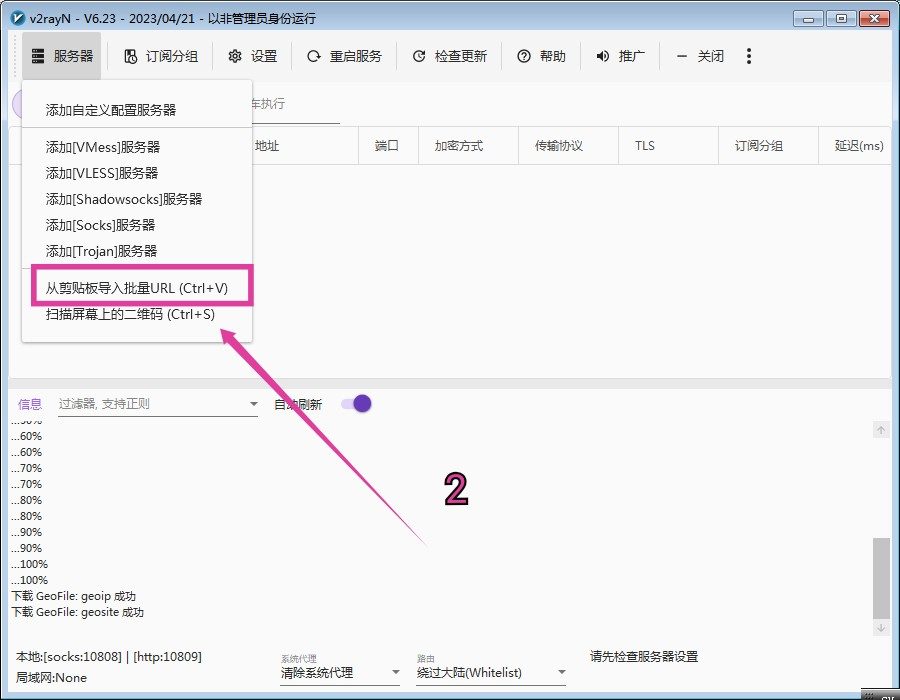Click the scroll-to-top arrow in log panel
The height and width of the screenshot is (700, 900).
(880, 430)
